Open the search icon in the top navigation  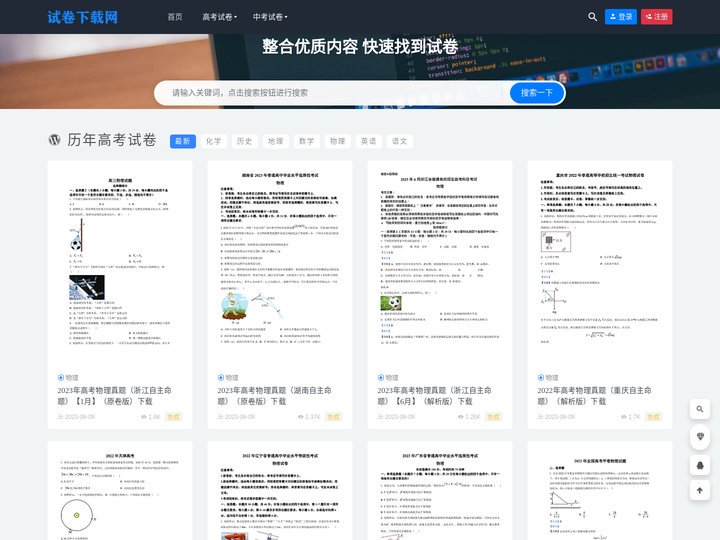pos(592,17)
